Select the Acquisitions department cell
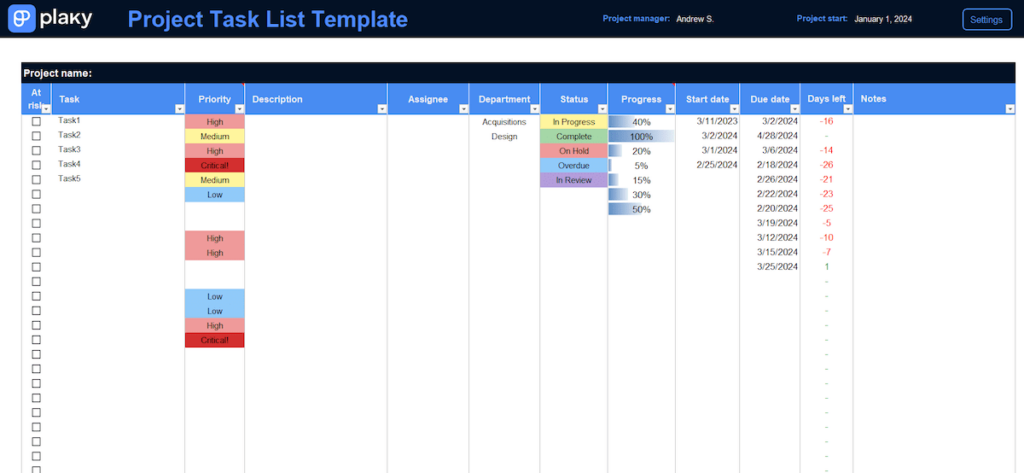The height and width of the screenshot is (473, 1024). click(504, 122)
